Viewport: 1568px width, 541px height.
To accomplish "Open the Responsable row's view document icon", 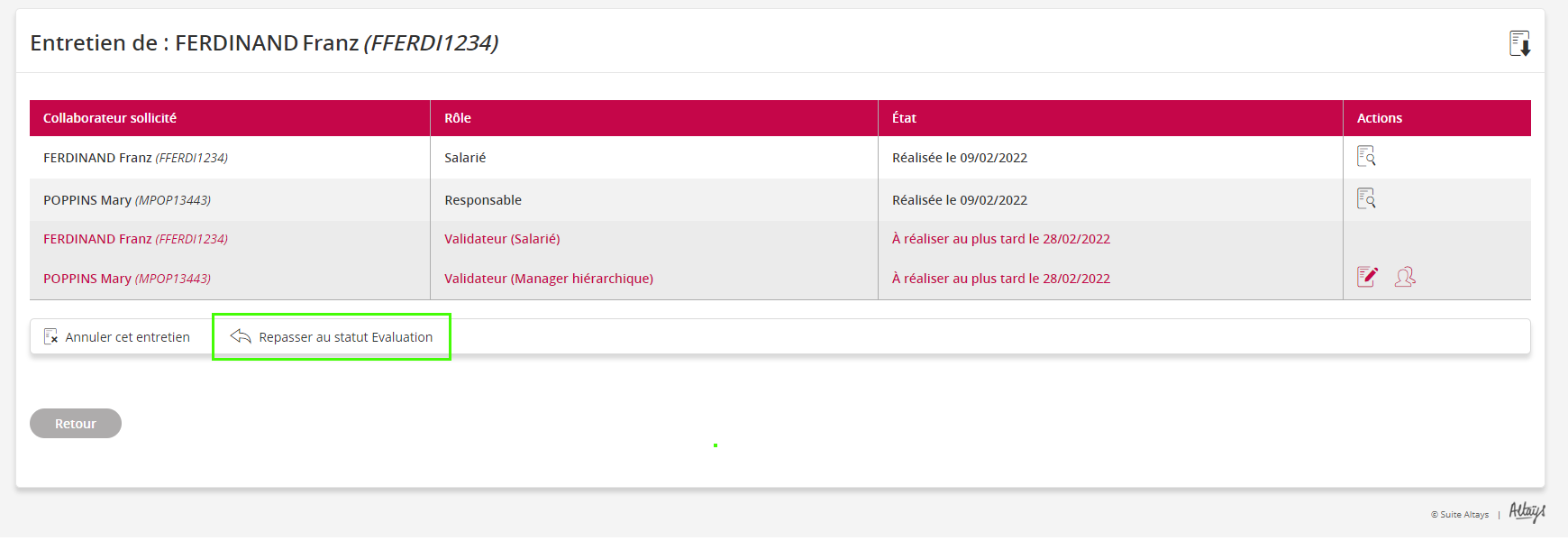I will pos(1366,199).
